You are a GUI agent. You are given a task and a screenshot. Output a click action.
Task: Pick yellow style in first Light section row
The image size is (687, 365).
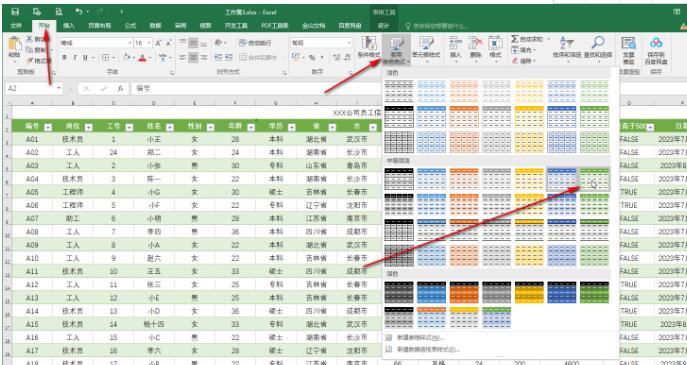click(529, 91)
